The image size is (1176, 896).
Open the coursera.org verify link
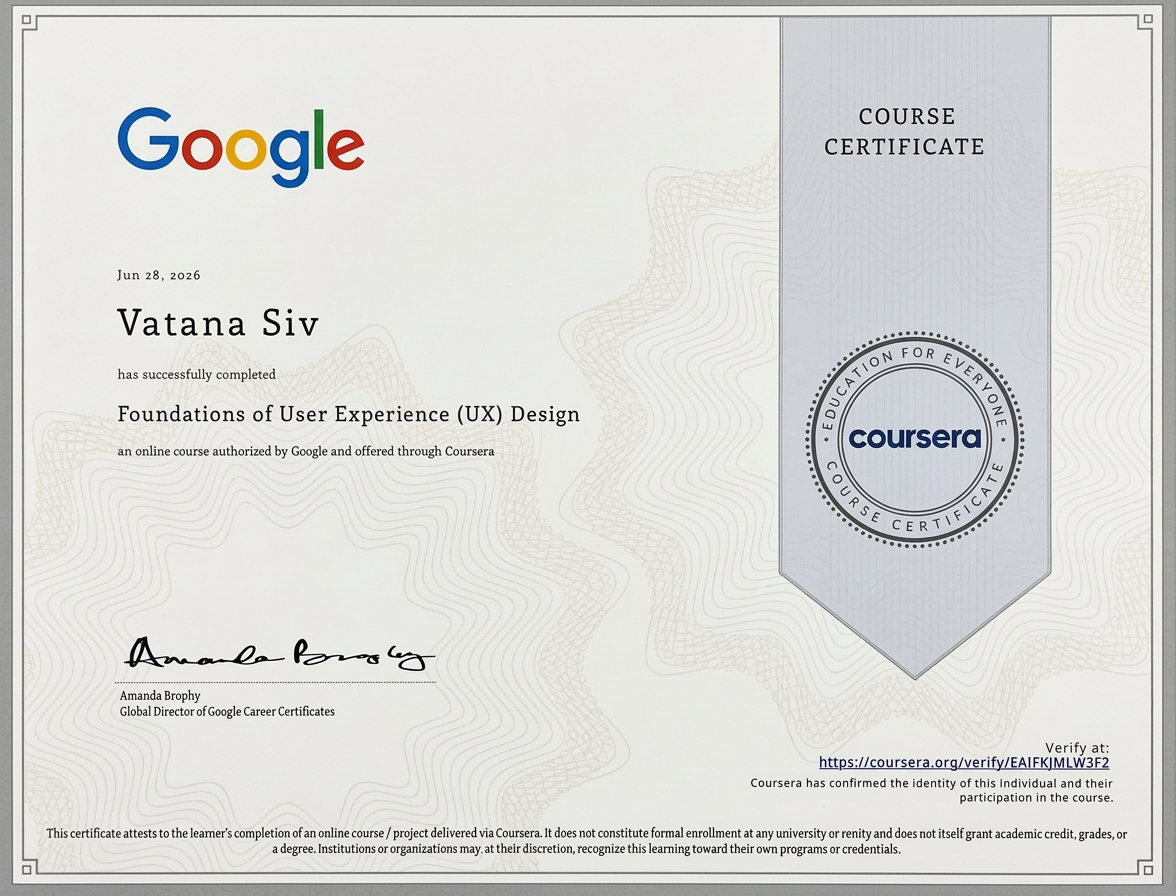tap(964, 763)
